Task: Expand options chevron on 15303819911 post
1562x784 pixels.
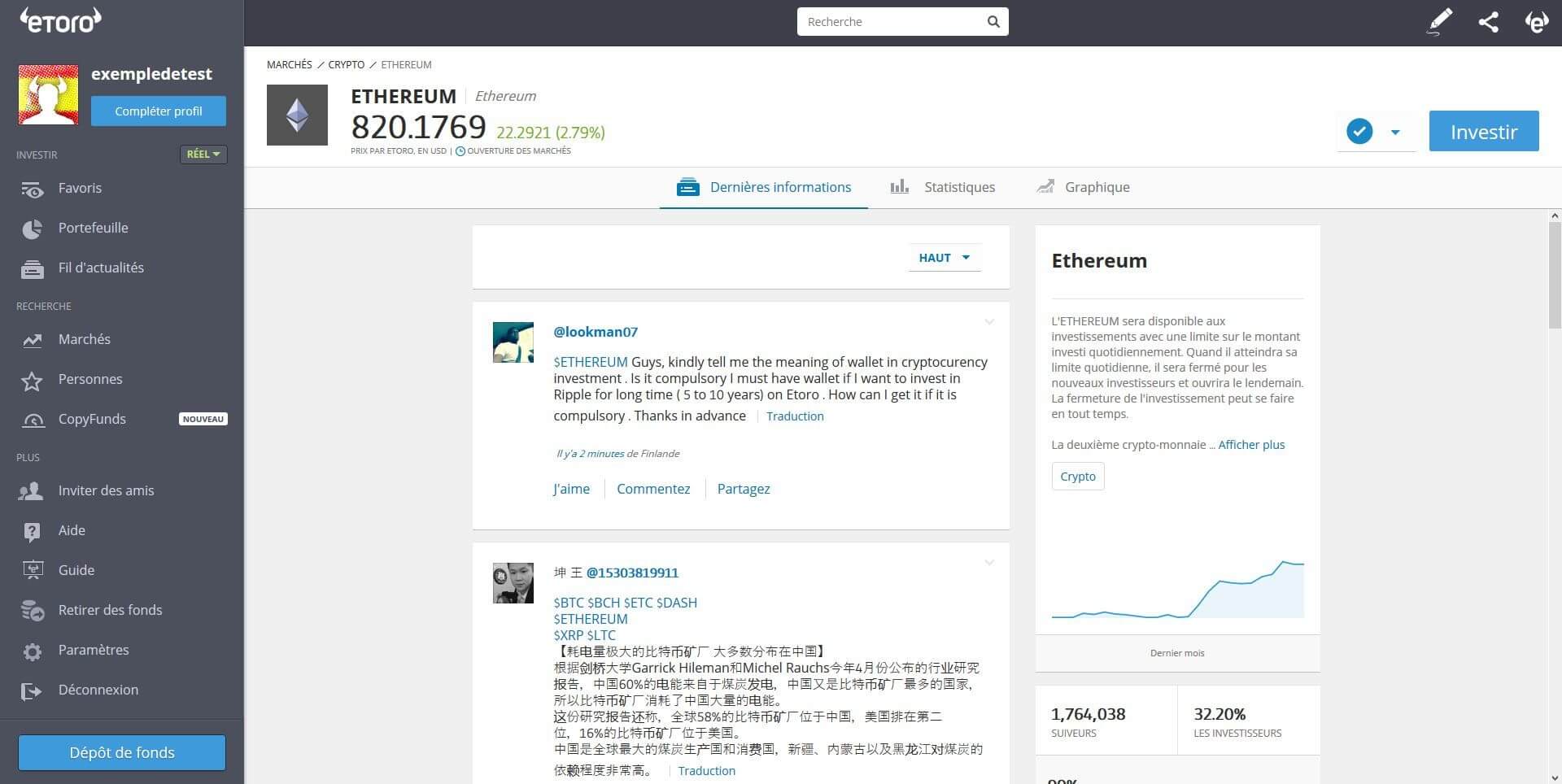Action: [989, 563]
